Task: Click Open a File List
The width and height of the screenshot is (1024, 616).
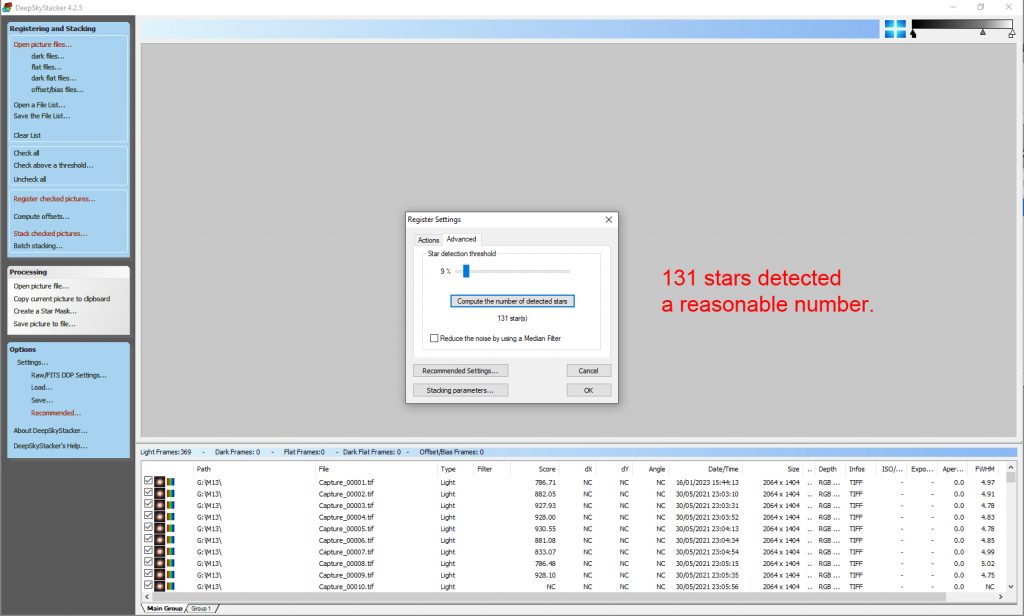Action: click(x=39, y=105)
